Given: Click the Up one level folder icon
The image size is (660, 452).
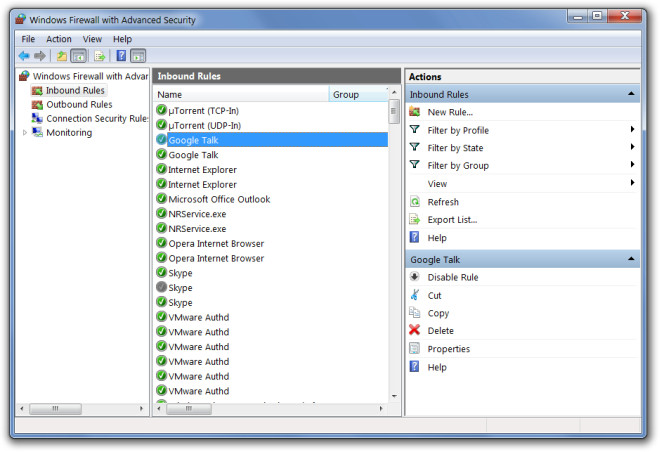Looking at the screenshot, I should [x=62, y=56].
